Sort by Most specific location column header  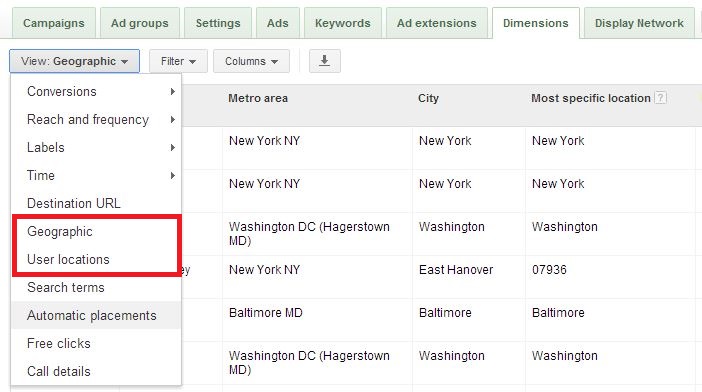(x=591, y=98)
